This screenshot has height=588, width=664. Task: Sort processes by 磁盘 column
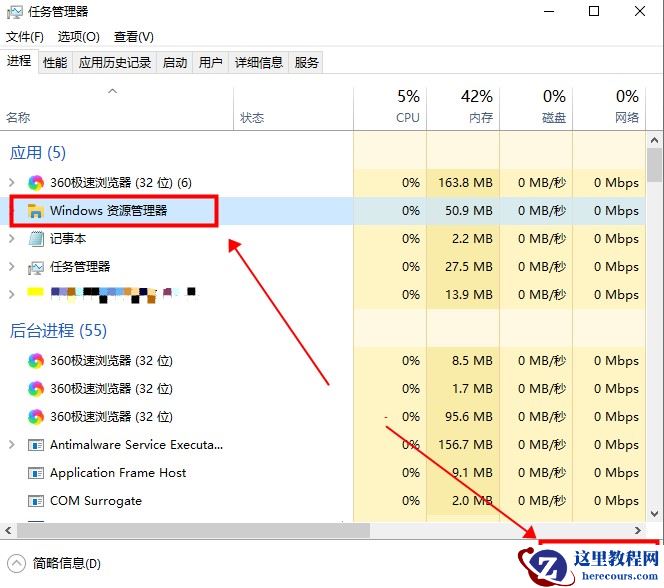[536, 109]
